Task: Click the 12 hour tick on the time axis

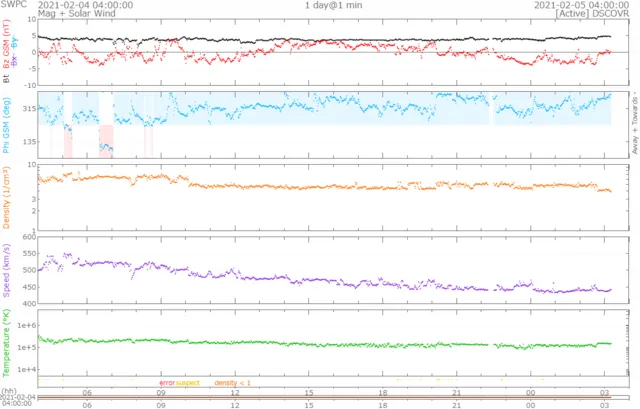Action: [235, 394]
